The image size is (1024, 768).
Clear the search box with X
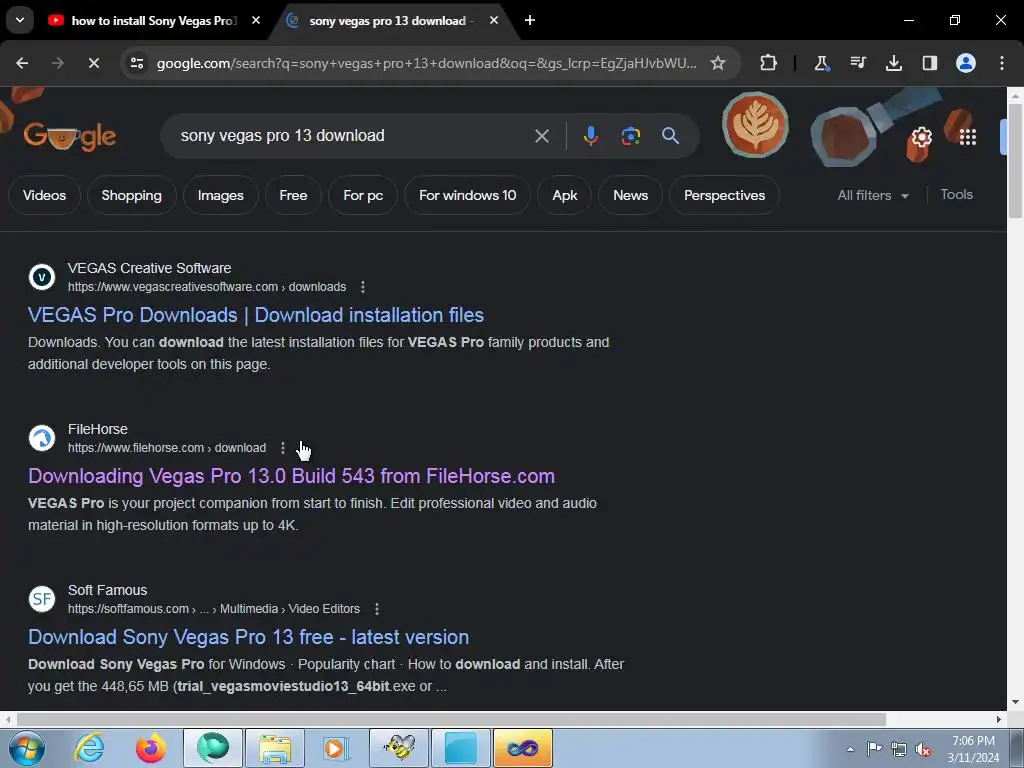(x=542, y=136)
